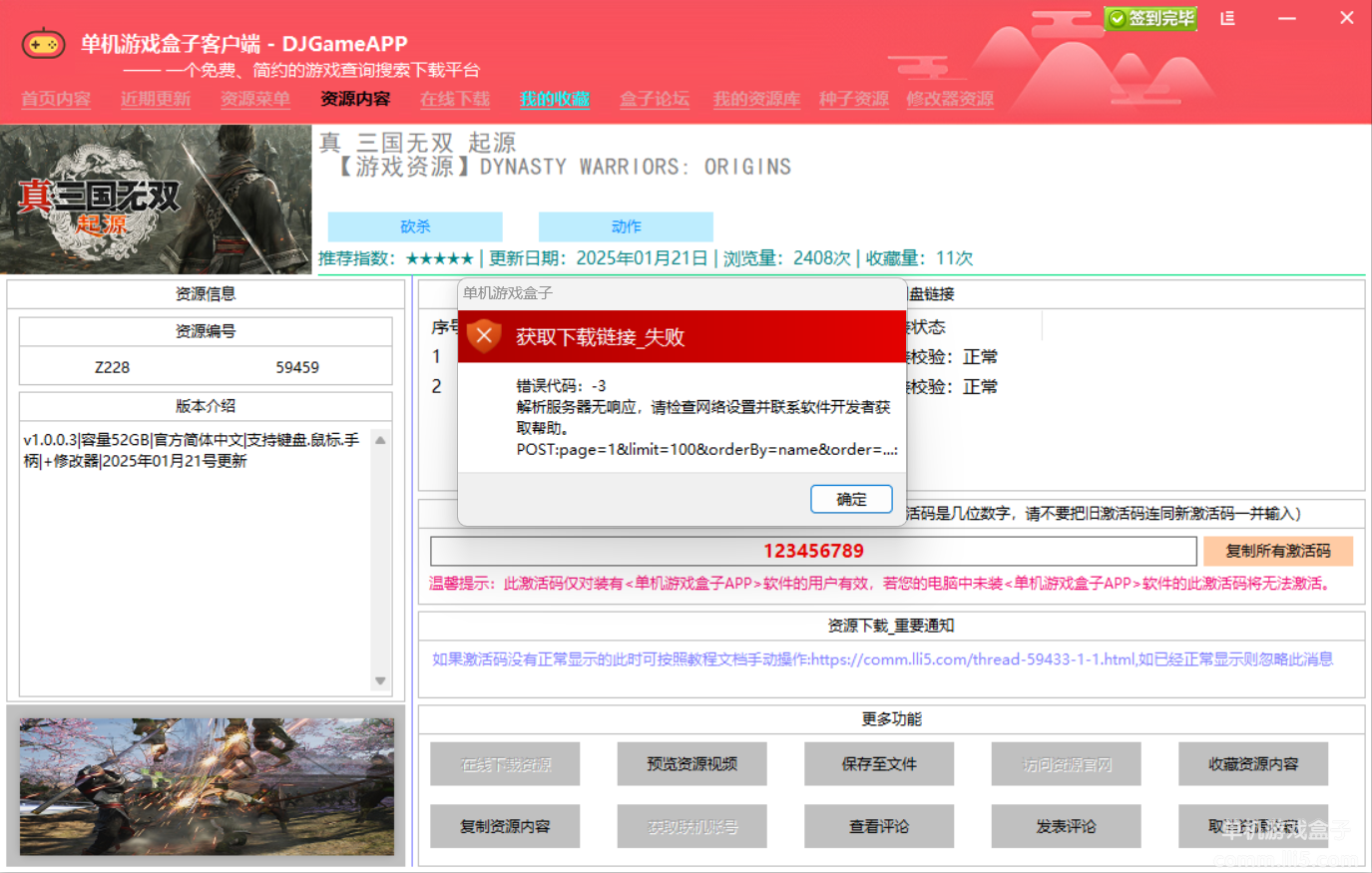
Task: Open 修改器资源 tab
Action: click(950, 99)
